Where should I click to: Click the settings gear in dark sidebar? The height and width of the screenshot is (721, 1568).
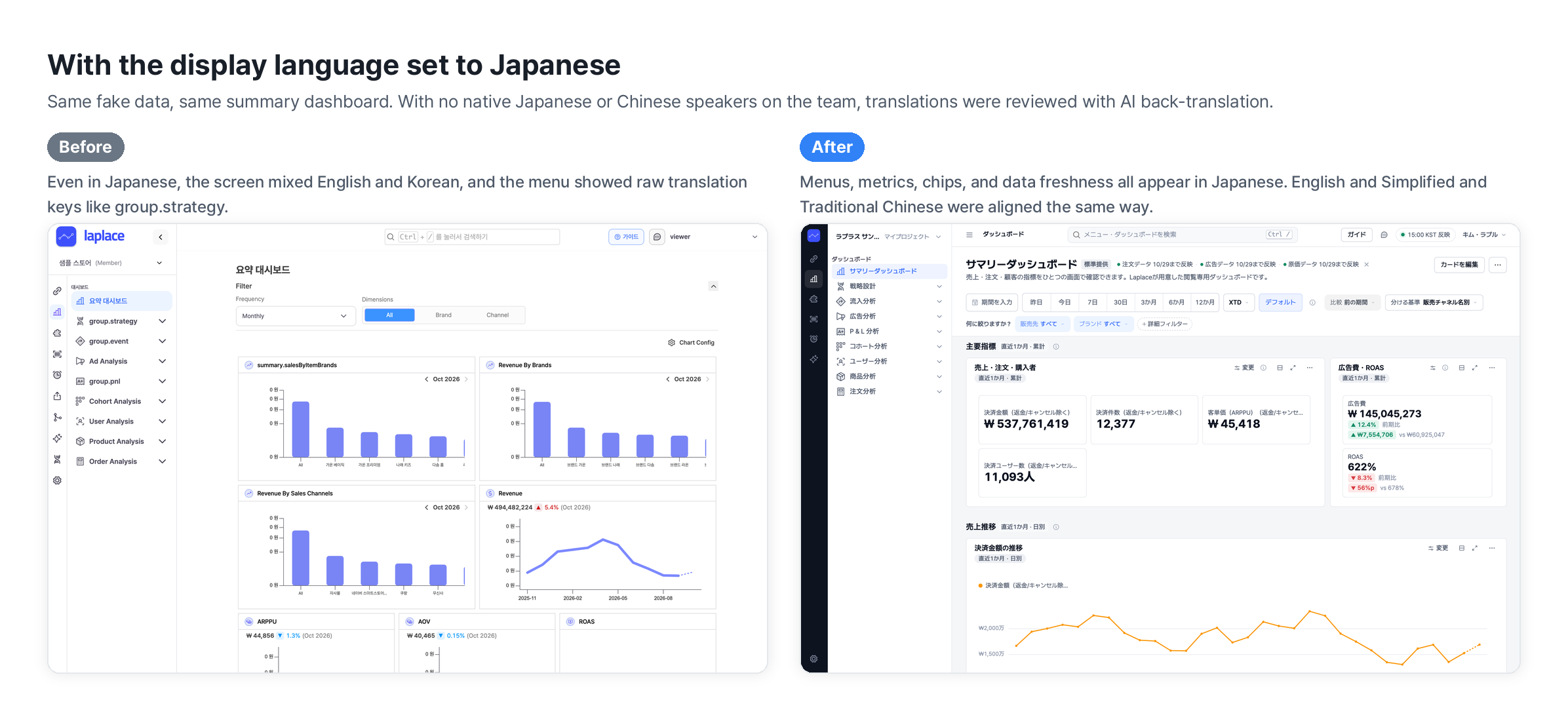(813, 659)
